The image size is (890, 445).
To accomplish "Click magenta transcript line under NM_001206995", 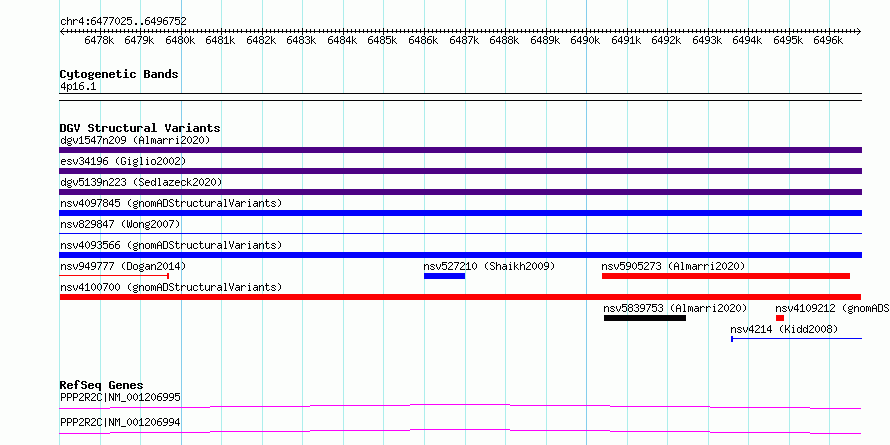I will pos(460,406).
